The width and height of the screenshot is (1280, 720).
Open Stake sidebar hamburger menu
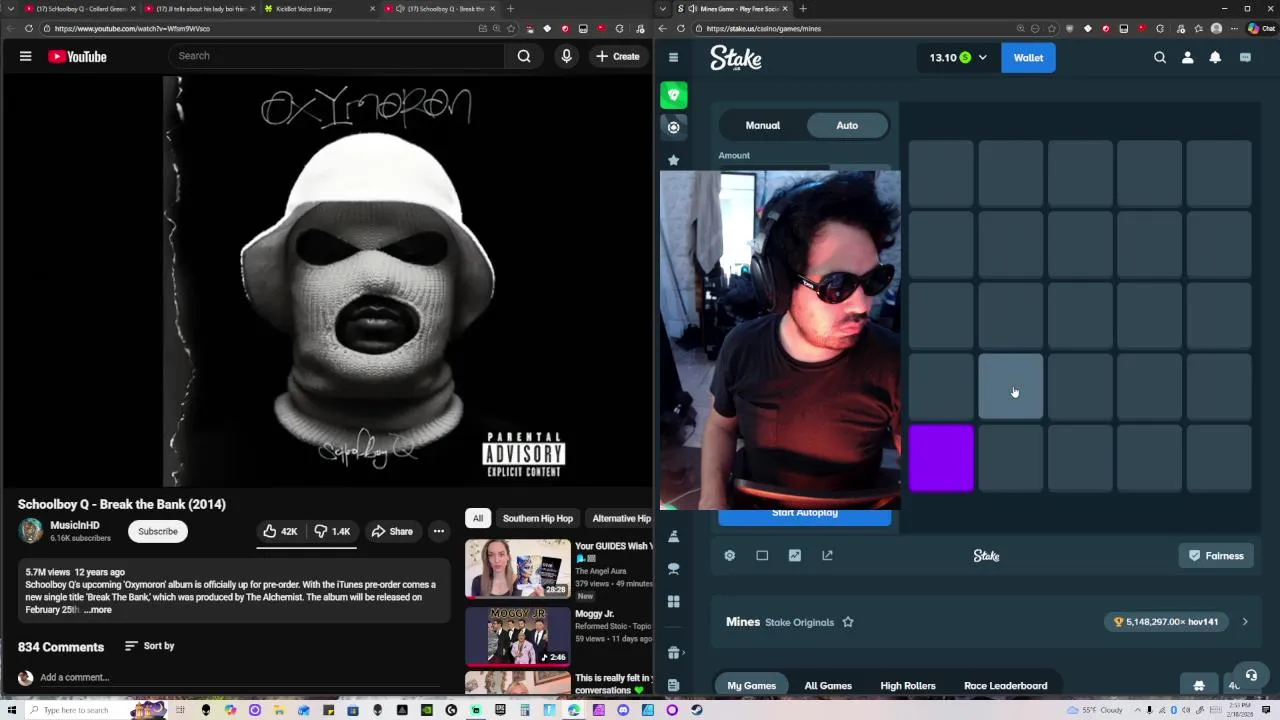[673, 57]
